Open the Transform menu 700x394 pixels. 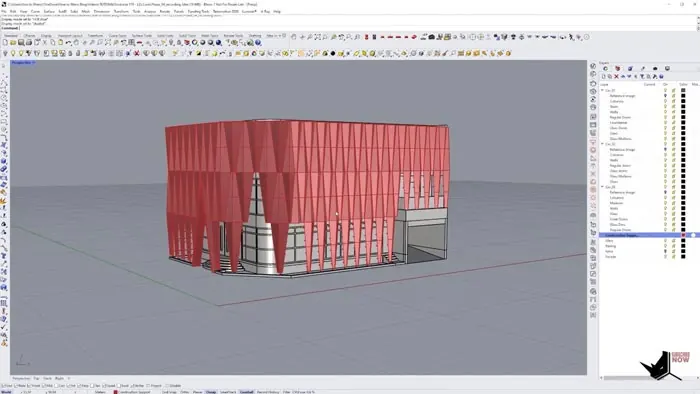(x=121, y=11)
